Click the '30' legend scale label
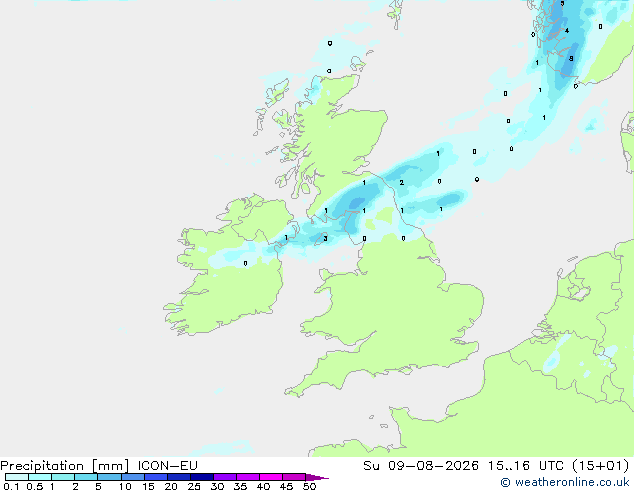Screen dimensions: 634x490 click(x=217, y=486)
